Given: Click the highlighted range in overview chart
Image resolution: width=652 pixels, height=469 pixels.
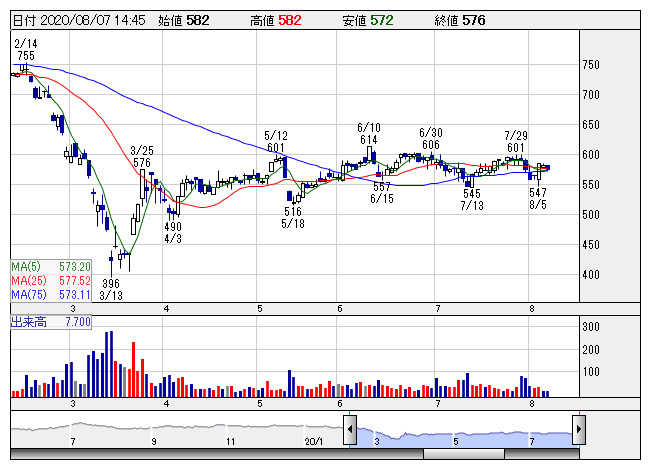Looking at the screenshot, I should [x=464, y=437].
